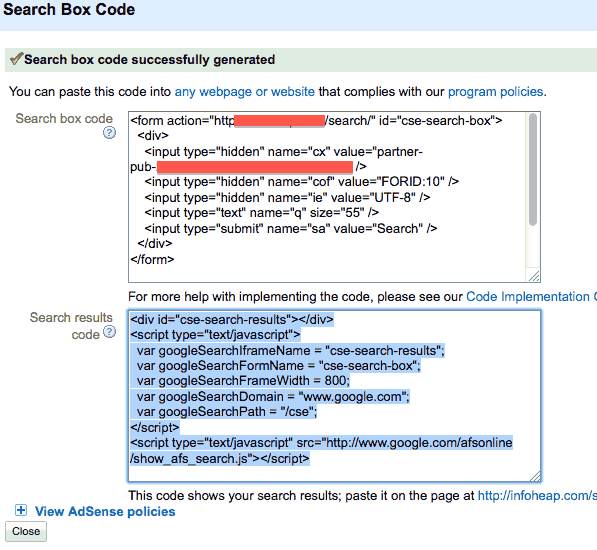Open the Code Implementation guide link
The width and height of the screenshot is (597, 550).
pyautogui.click(x=532, y=297)
